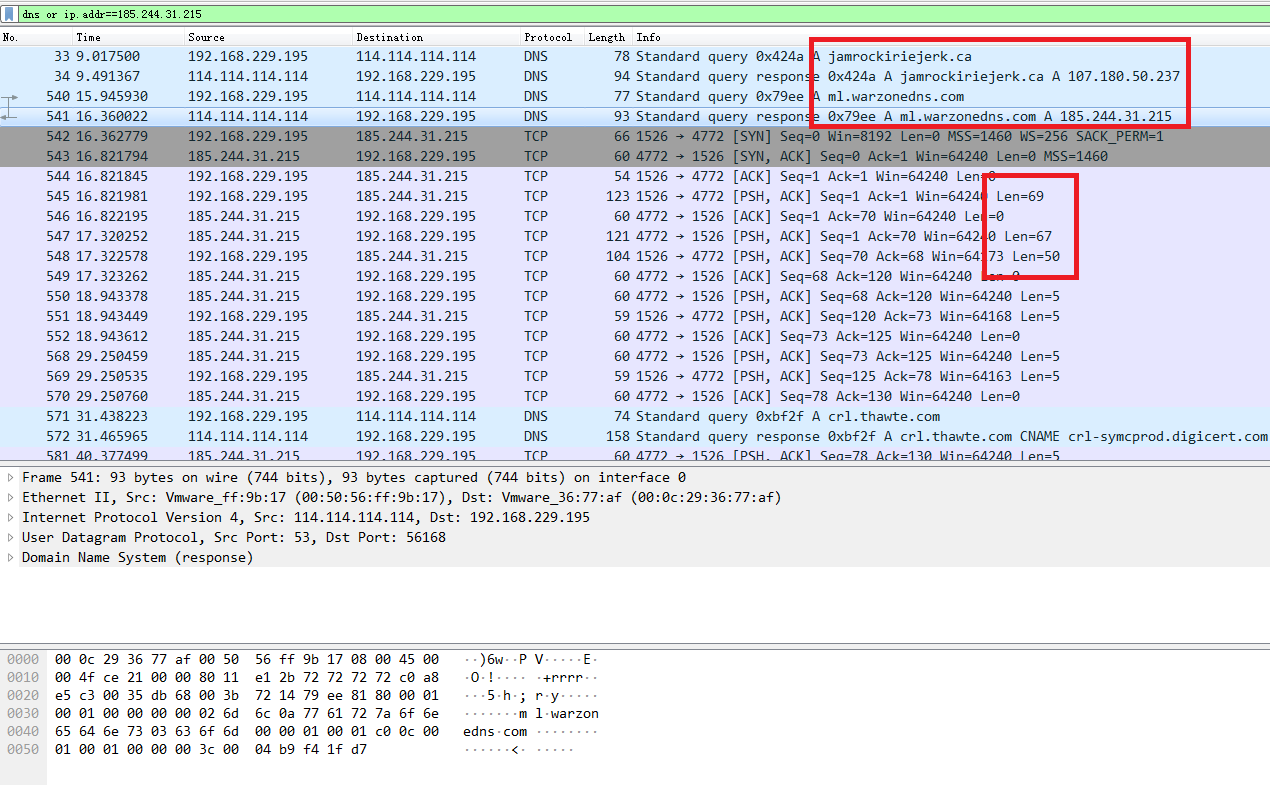Click hex offset 0000 row in bytes pane
Screen dimensions: 1270x785
23,659
